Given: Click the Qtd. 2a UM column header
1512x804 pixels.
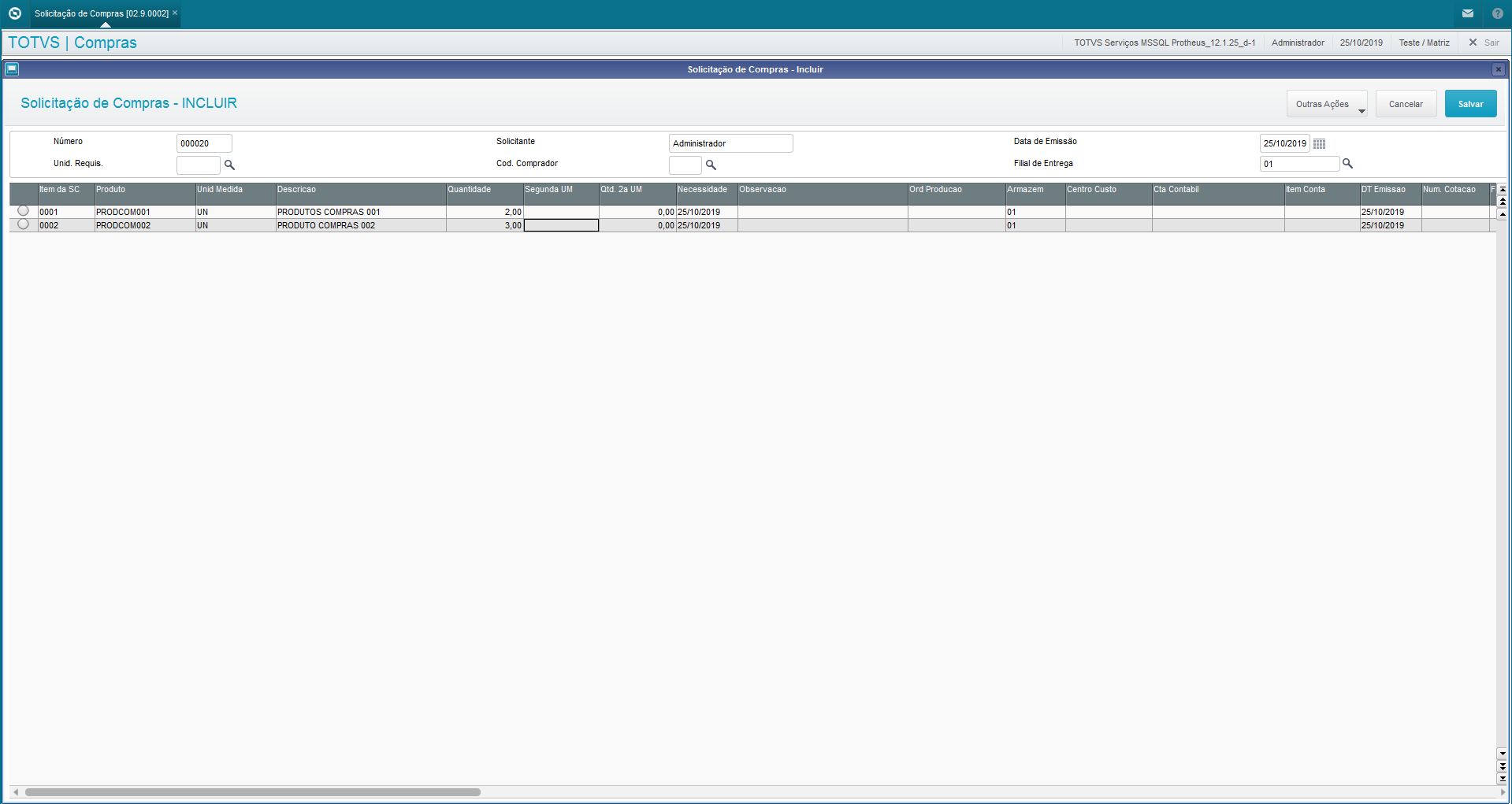Looking at the screenshot, I should click(637, 194).
